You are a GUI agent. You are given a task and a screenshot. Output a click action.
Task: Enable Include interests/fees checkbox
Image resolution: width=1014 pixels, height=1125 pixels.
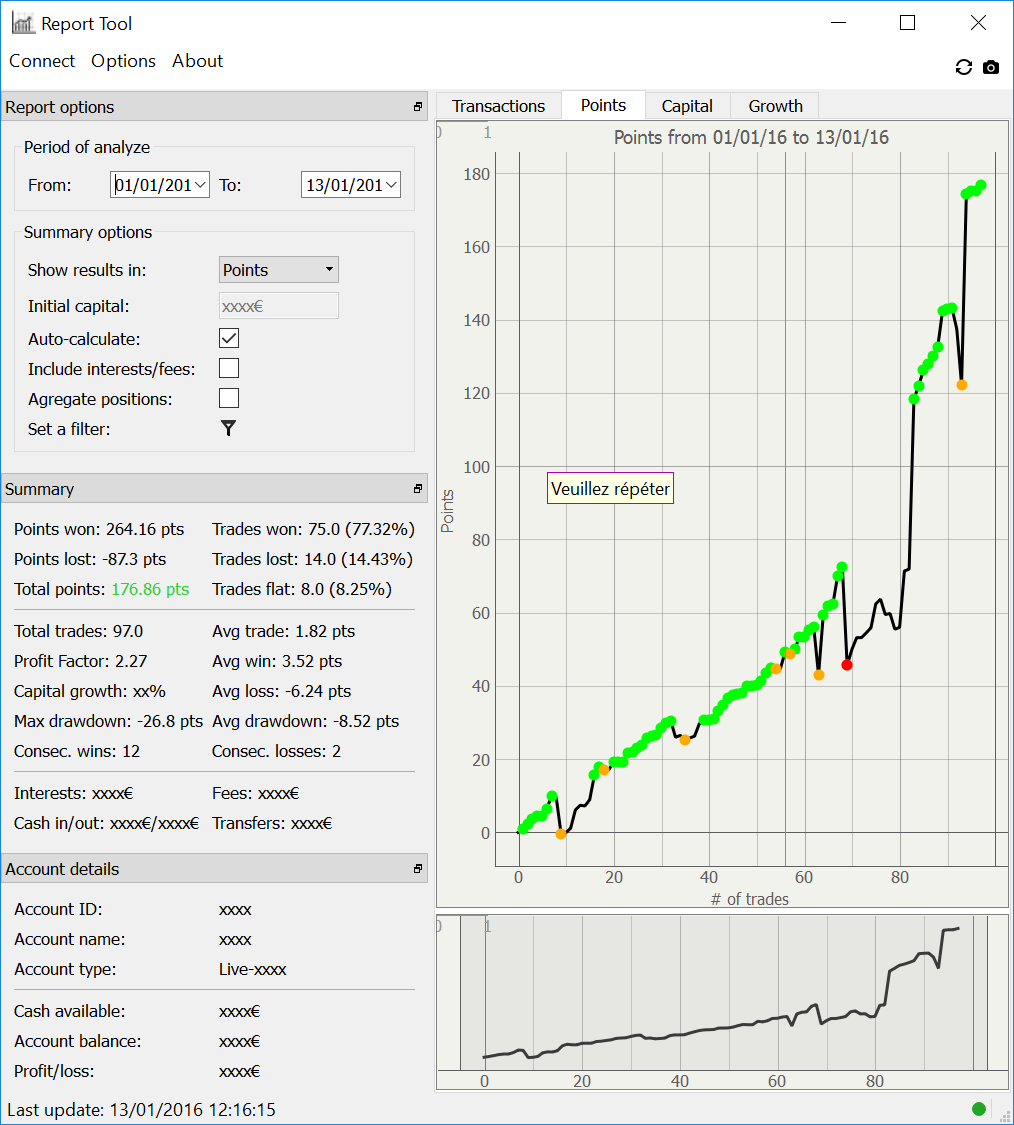(229, 368)
